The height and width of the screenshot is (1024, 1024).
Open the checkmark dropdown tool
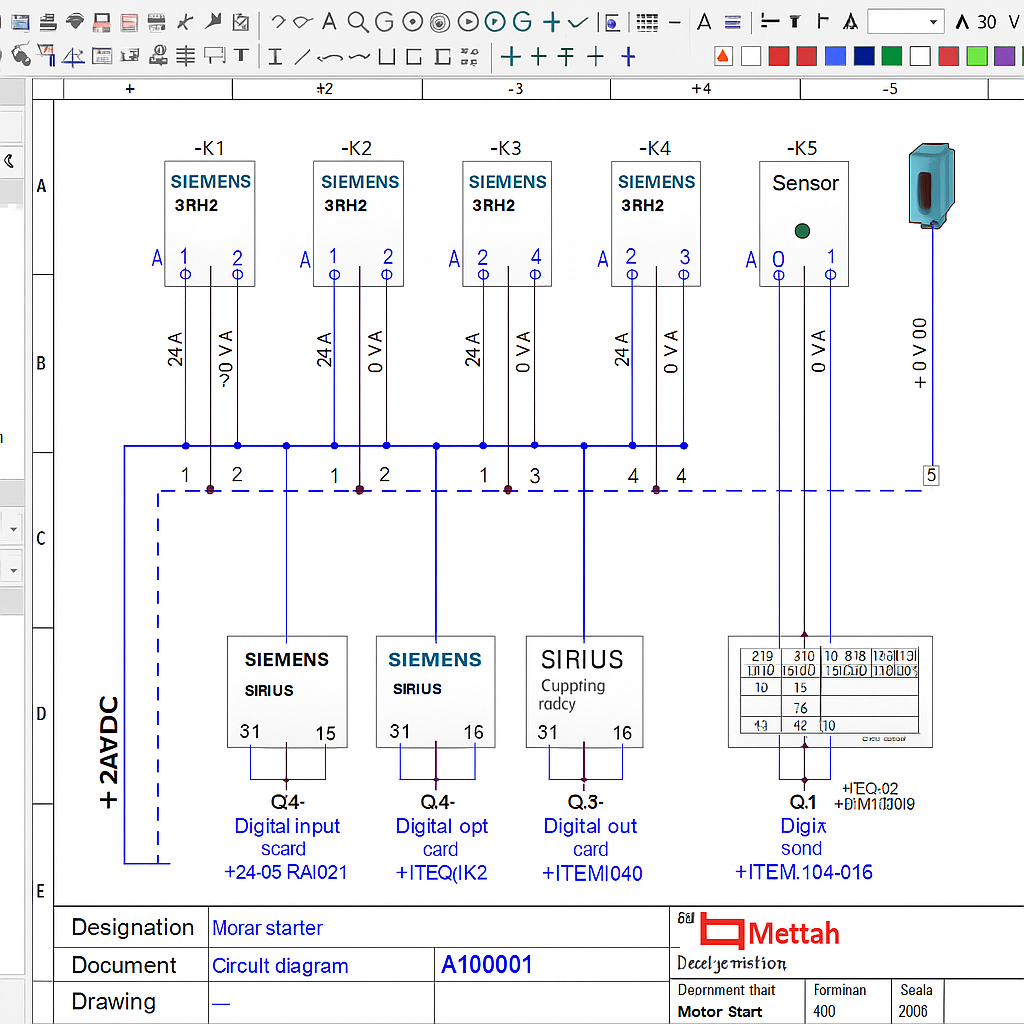pos(576,22)
